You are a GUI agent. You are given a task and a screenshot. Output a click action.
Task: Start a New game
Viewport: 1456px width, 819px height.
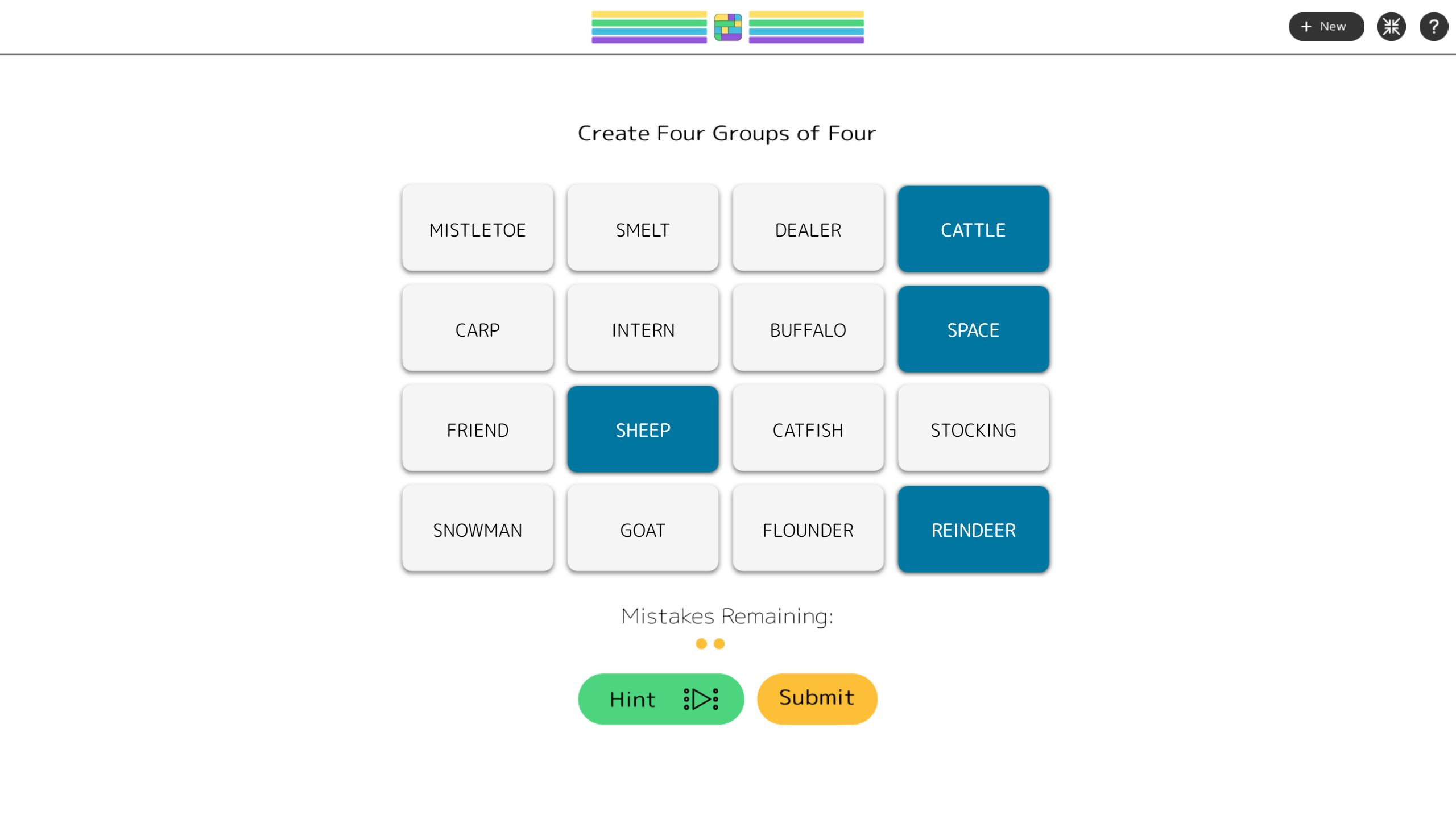click(1326, 26)
